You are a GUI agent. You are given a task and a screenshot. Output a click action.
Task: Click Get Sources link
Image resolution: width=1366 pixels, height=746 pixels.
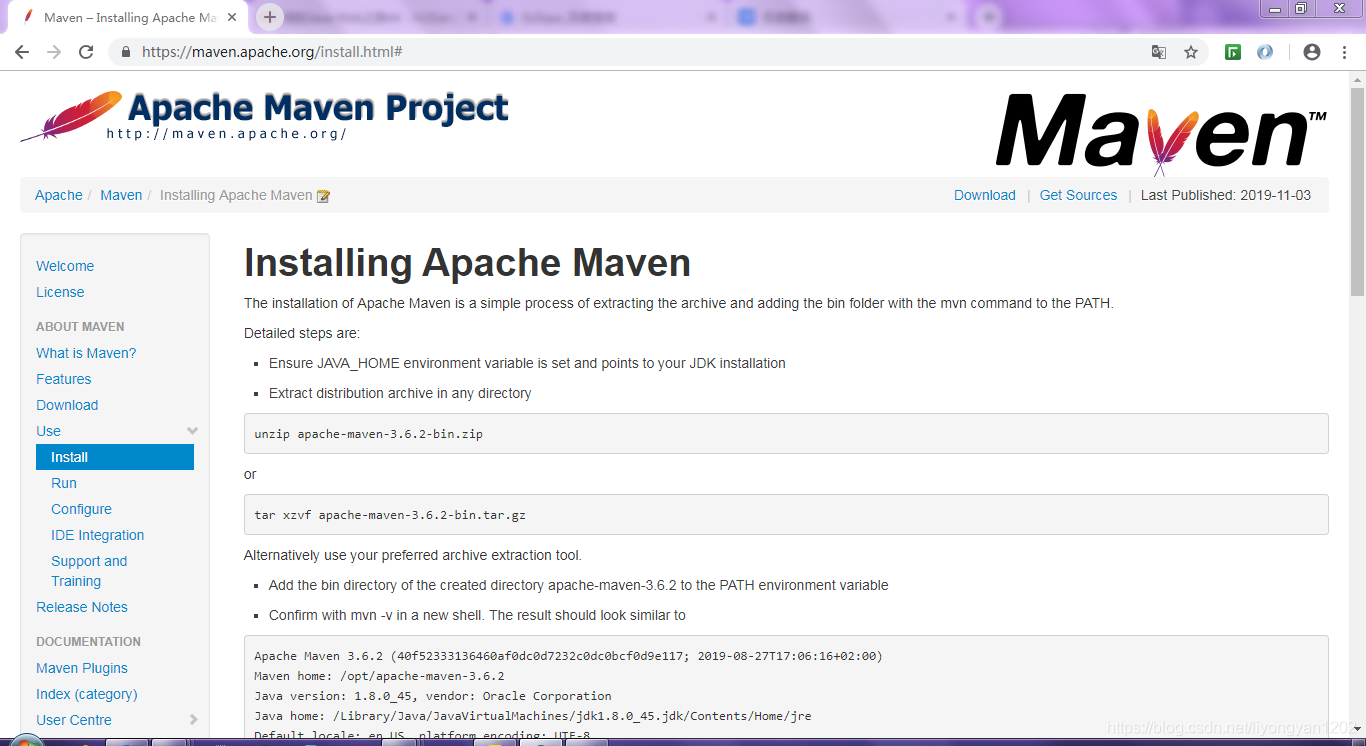(x=1078, y=195)
